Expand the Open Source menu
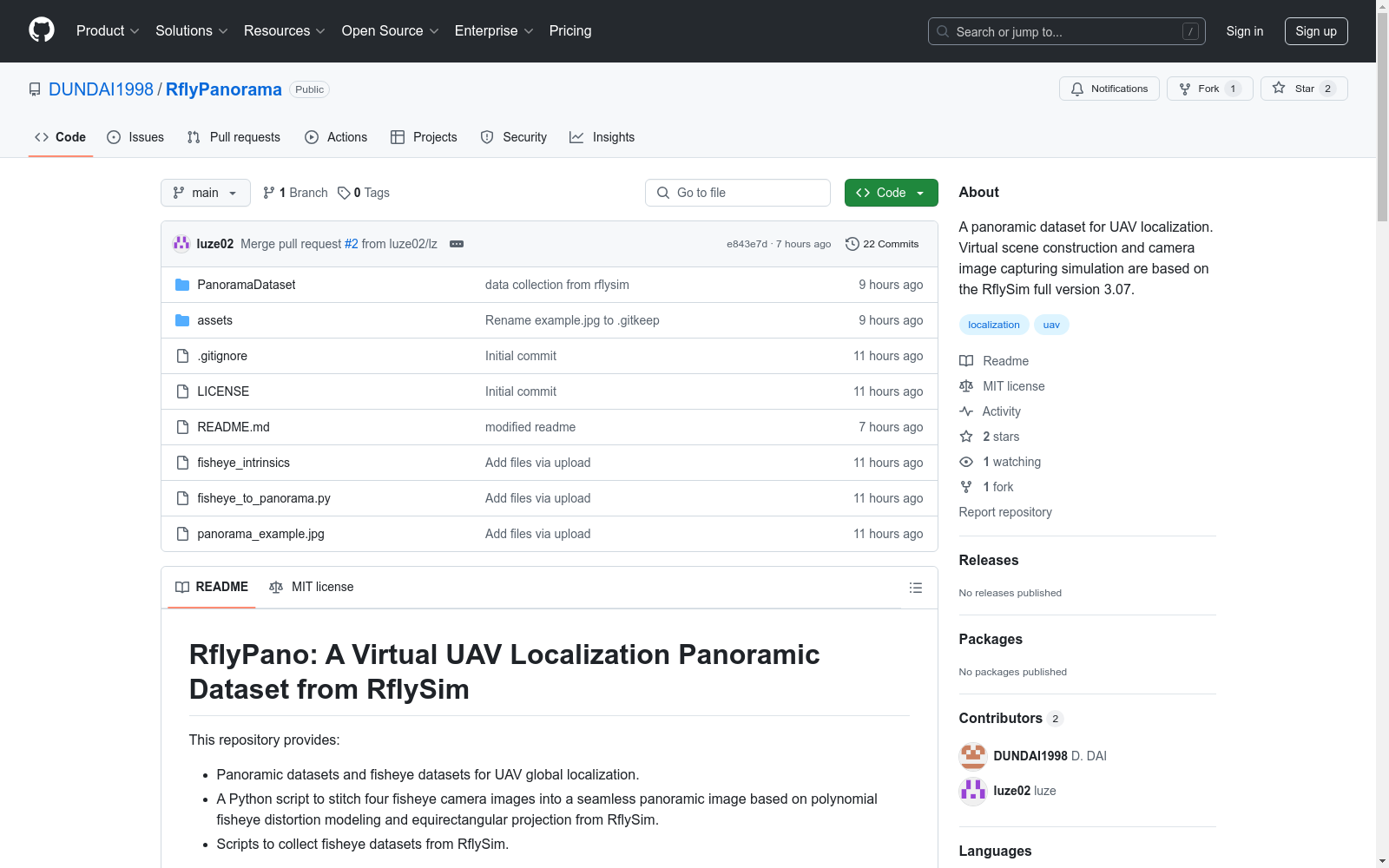1389x868 pixels. [391, 30]
